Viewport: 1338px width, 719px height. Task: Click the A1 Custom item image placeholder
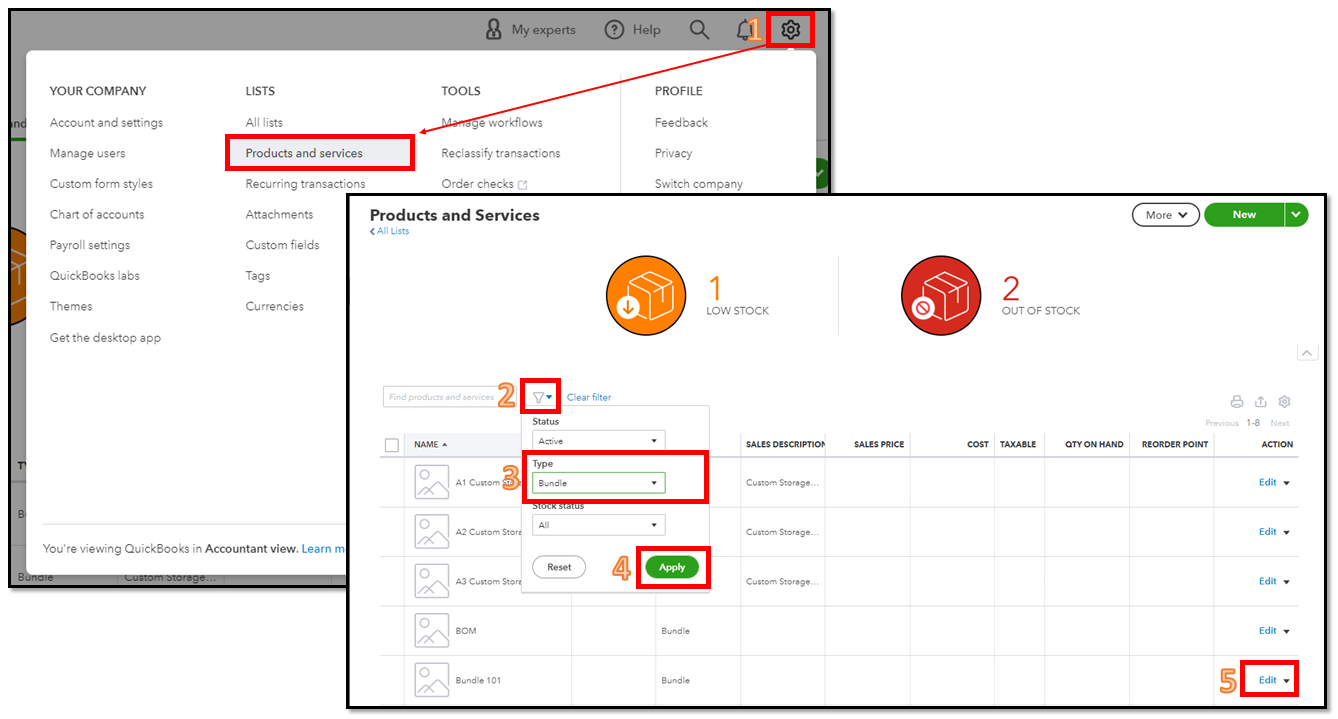432,482
